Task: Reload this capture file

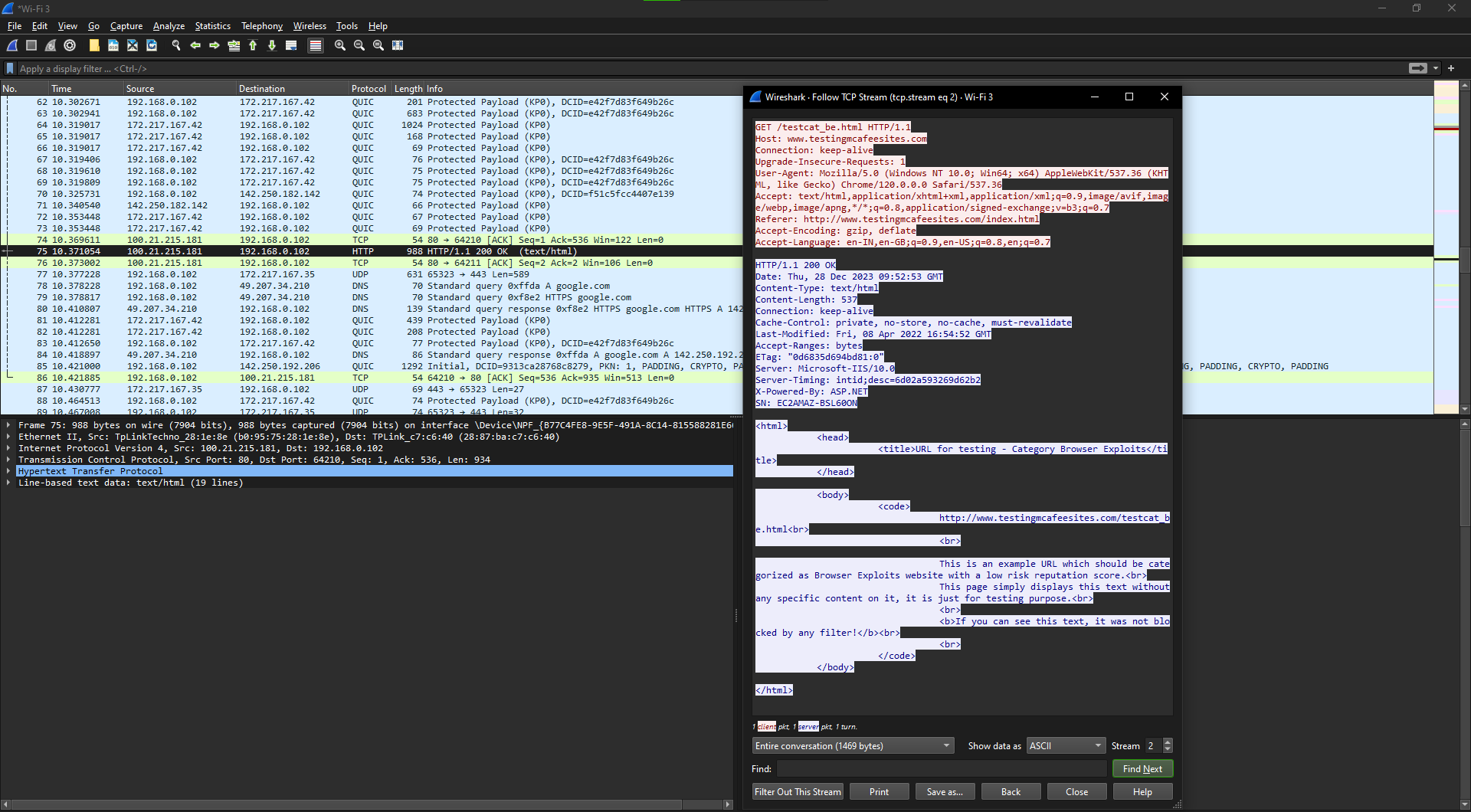Action: tap(152, 45)
